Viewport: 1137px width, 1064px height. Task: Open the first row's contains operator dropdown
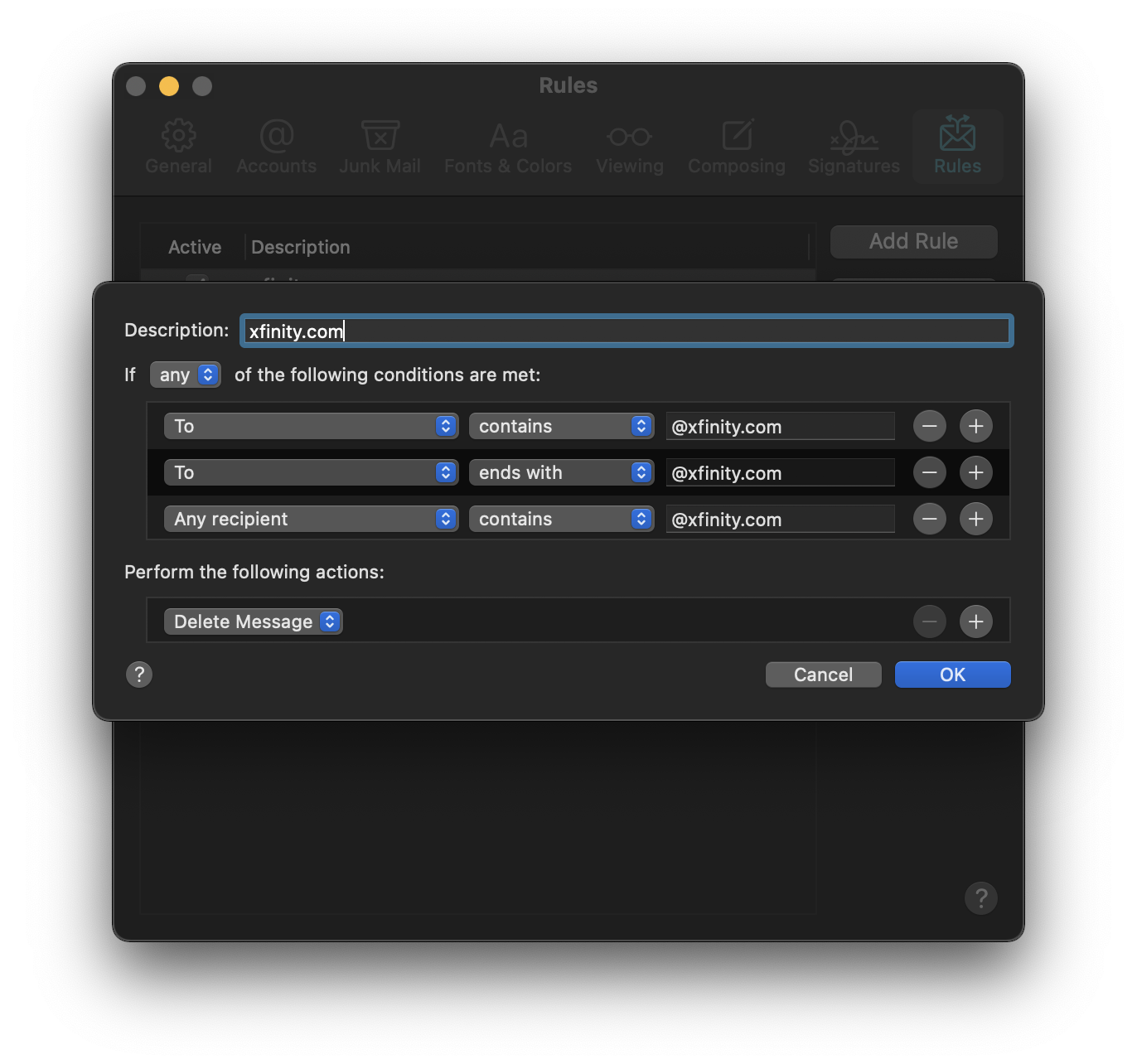[561, 426]
